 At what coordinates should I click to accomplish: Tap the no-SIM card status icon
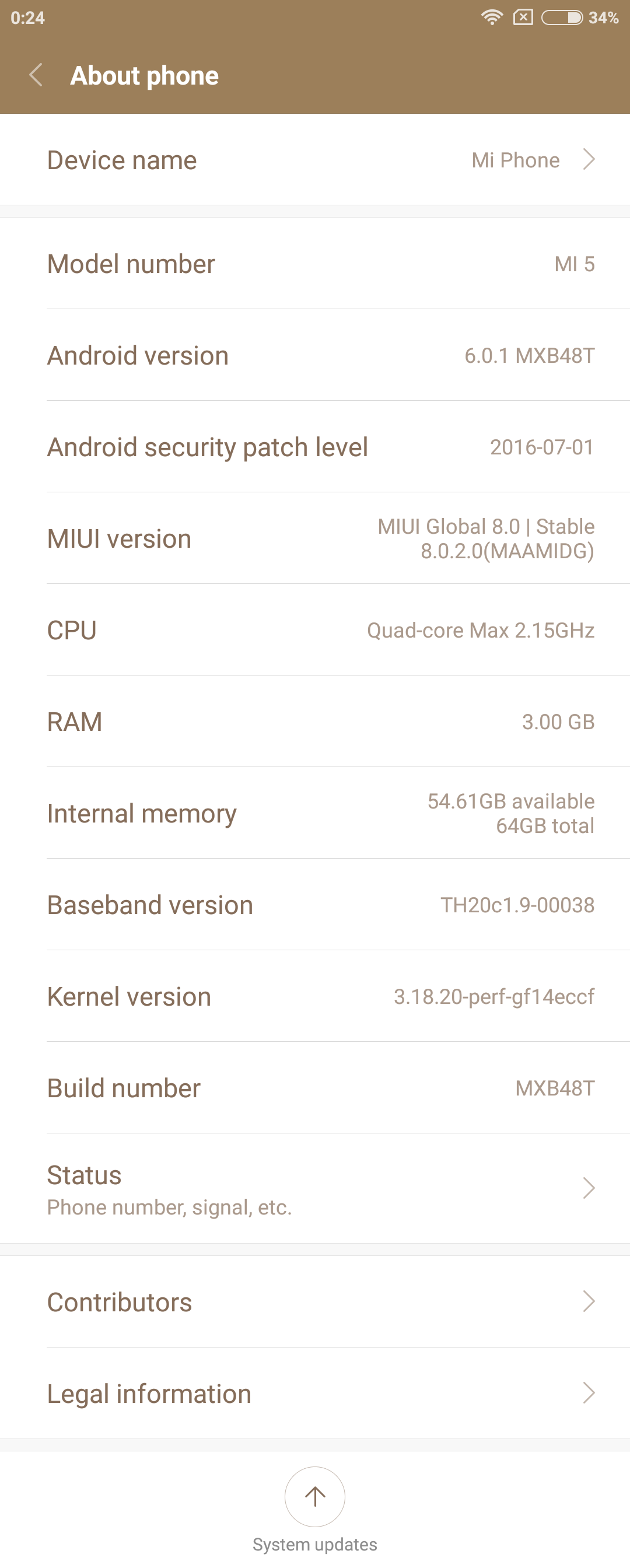click(x=523, y=17)
